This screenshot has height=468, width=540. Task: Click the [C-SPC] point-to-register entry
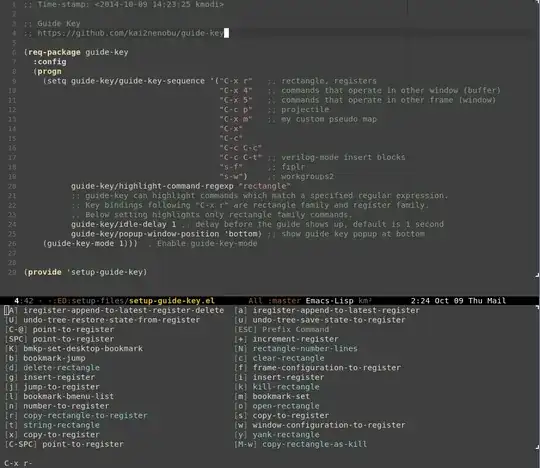pos(64,444)
